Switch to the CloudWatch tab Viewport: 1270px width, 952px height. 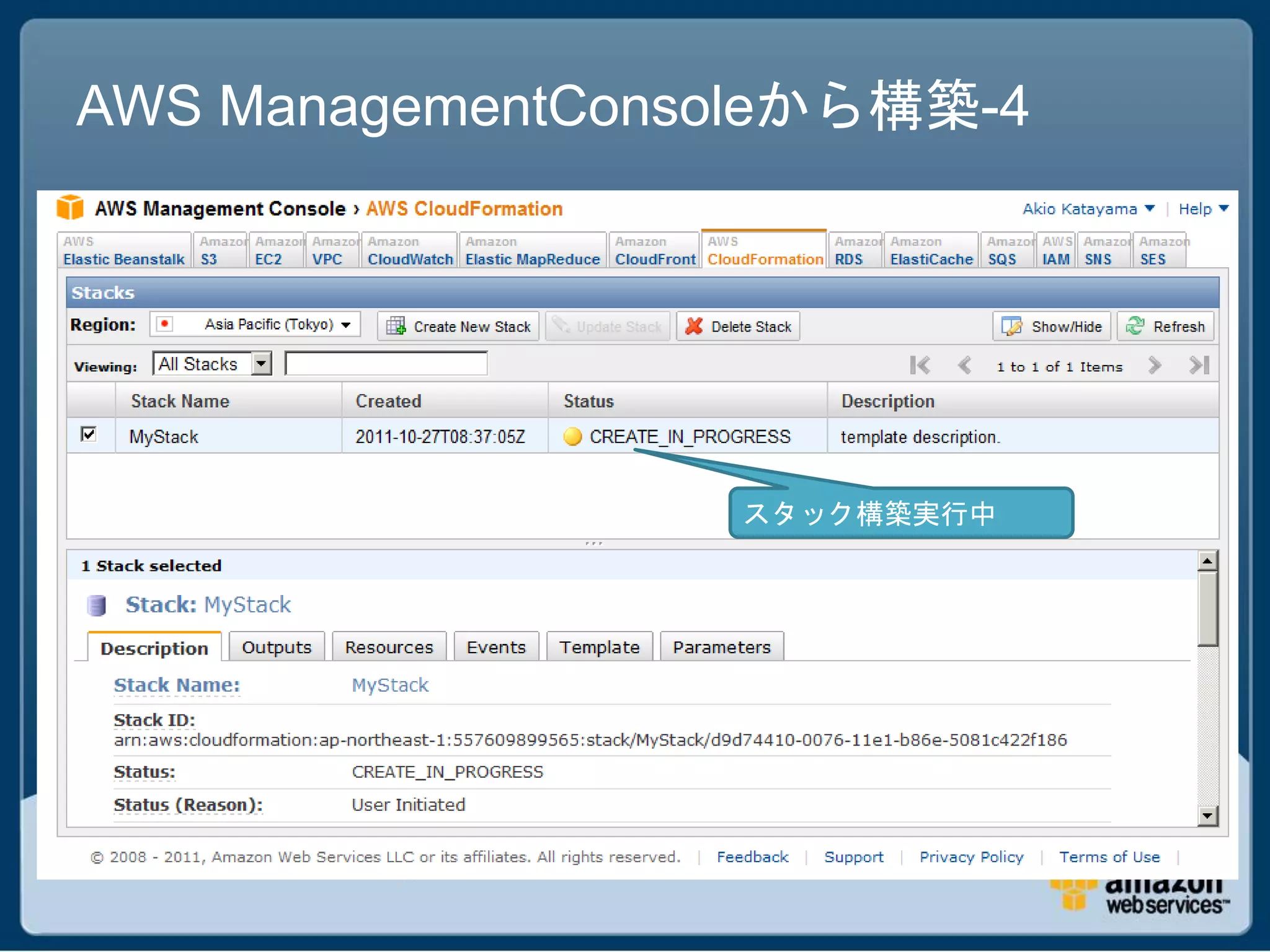click(x=409, y=250)
